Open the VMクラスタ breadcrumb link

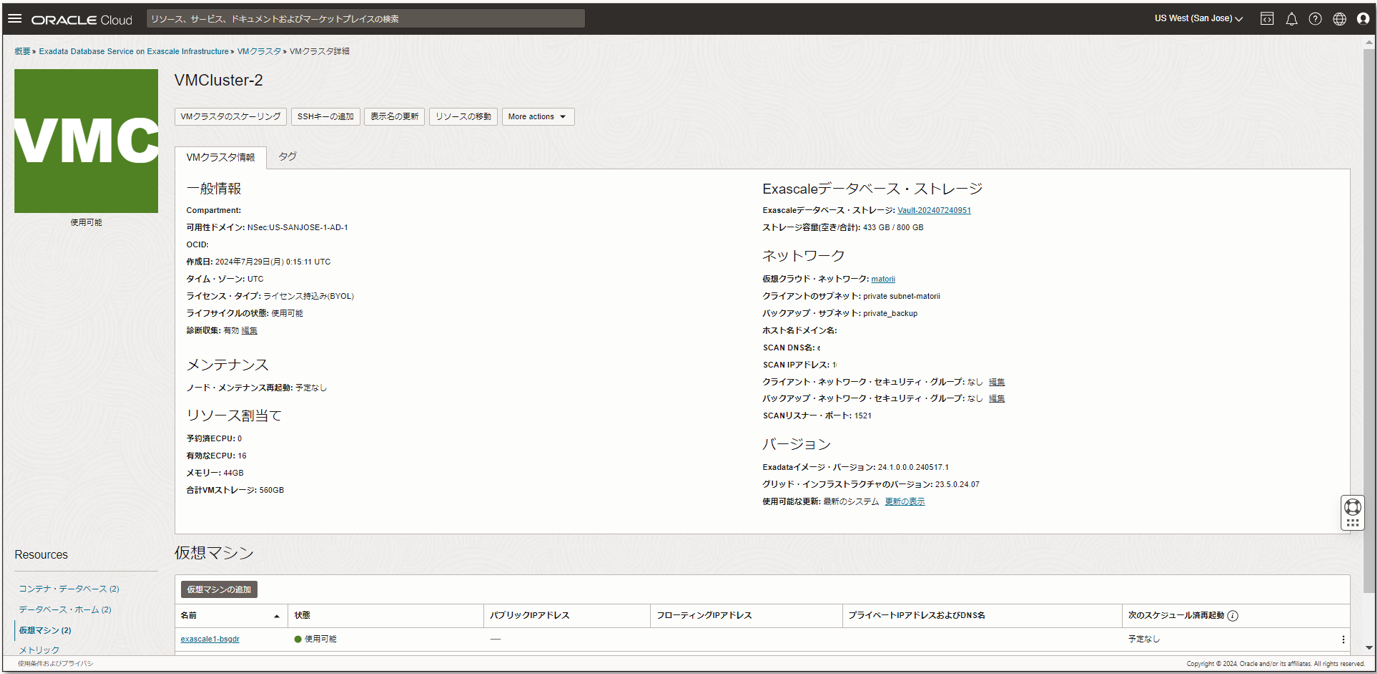tap(259, 51)
